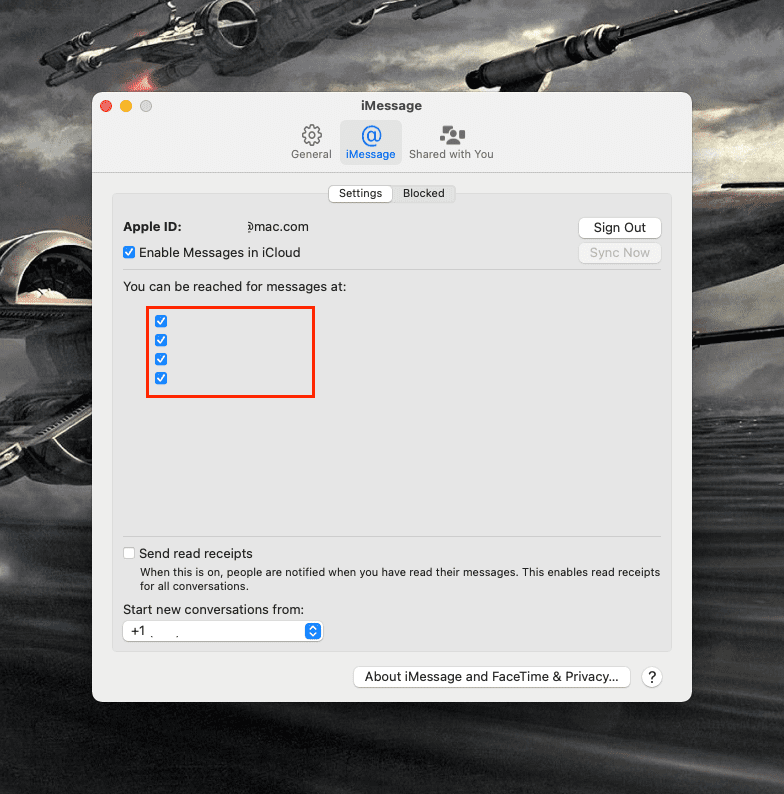The width and height of the screenshot is (784, 794).
Task: Uncheck the second reachable address checkbox
Action: (161, 340)
